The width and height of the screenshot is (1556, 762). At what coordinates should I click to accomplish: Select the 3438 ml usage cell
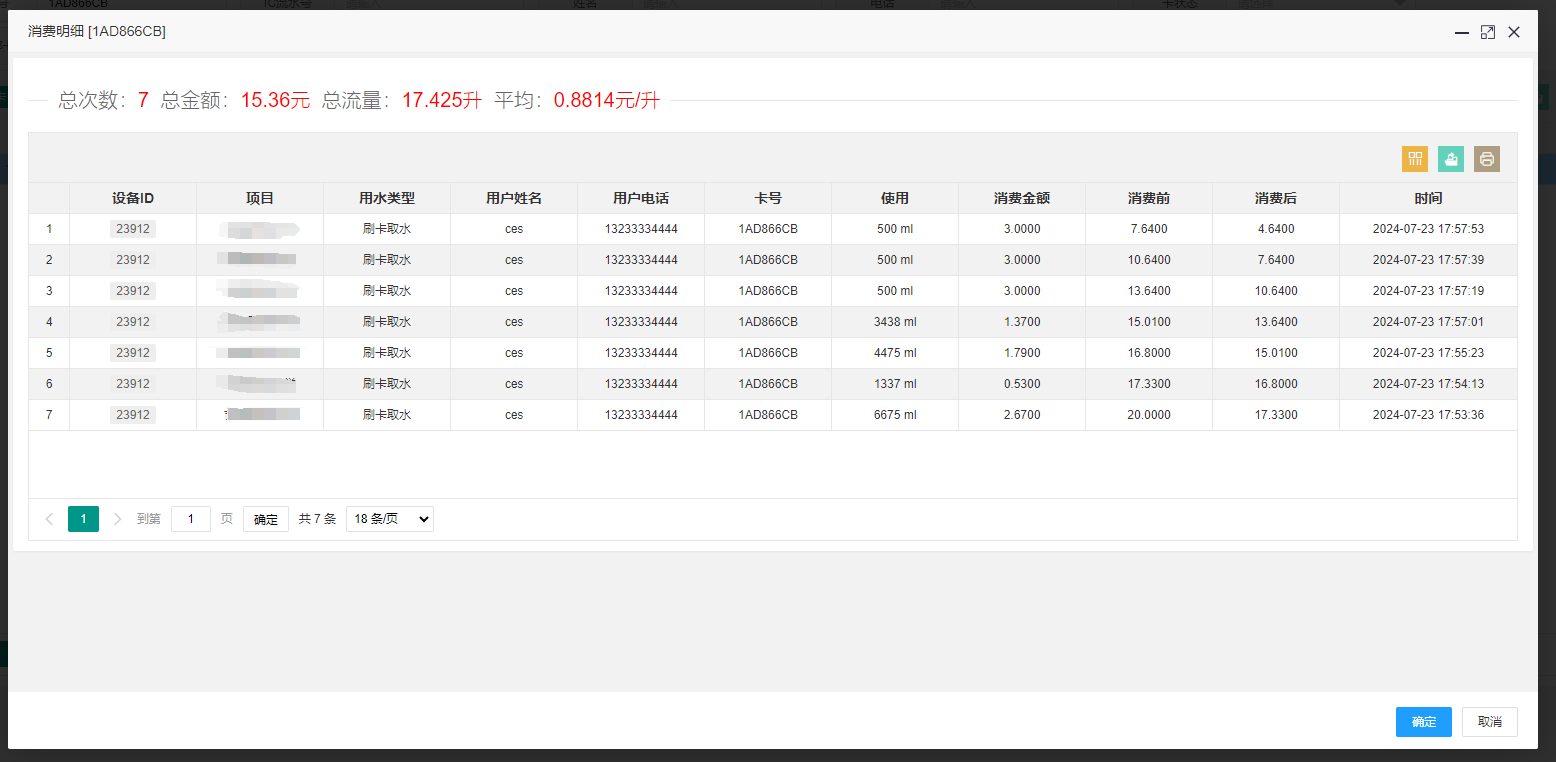click(x=895, y=322)
